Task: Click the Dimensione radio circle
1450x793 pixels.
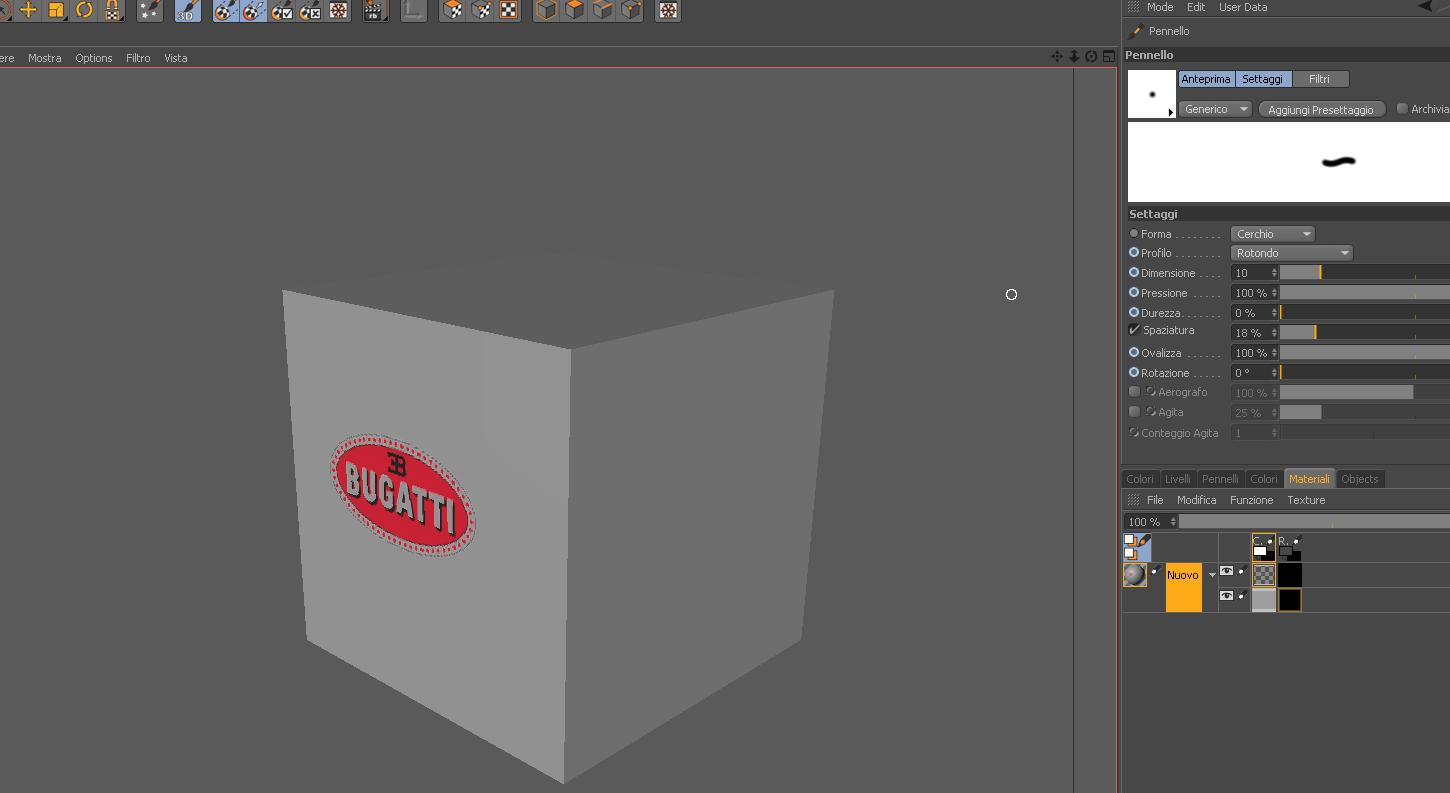Action: coord(1134,272)
